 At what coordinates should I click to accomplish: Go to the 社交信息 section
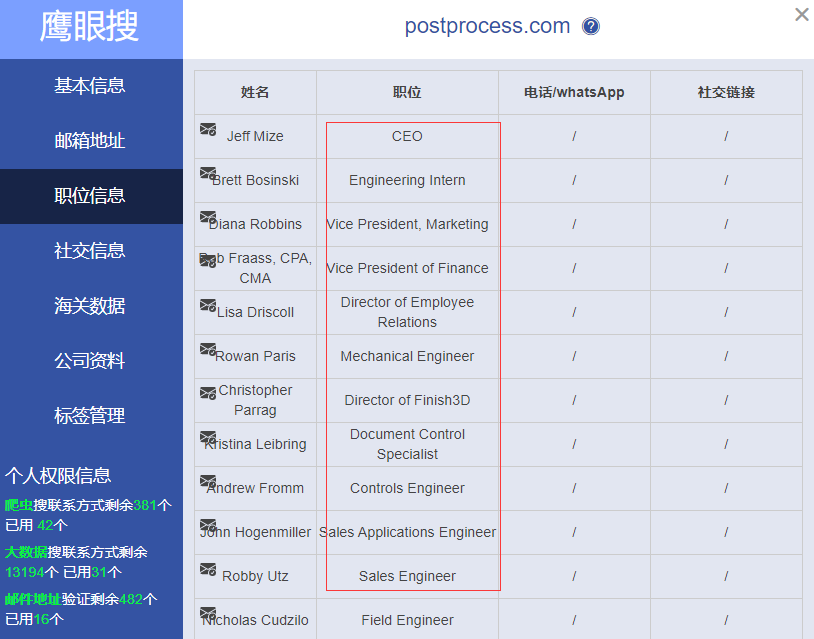91,251
